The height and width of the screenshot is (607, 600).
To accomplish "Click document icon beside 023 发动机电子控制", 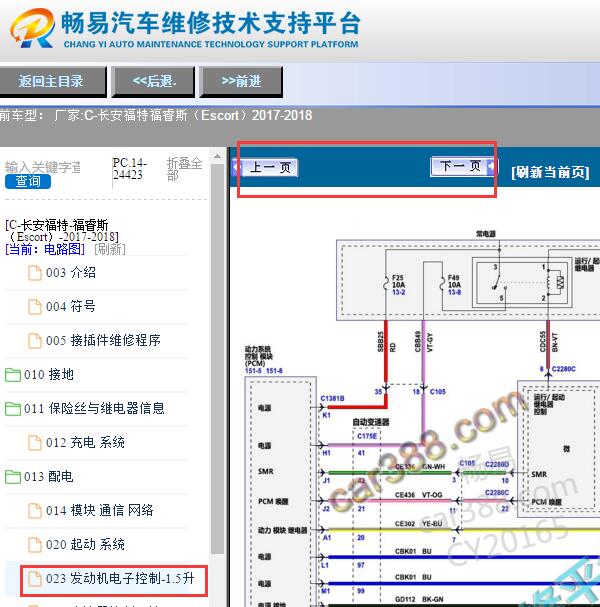I will 35,579.
